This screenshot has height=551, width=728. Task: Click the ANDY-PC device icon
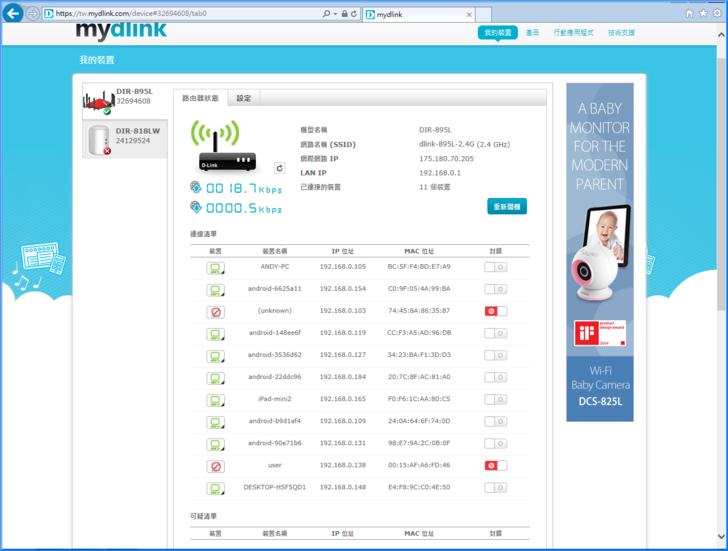click(x=215, y=267)
